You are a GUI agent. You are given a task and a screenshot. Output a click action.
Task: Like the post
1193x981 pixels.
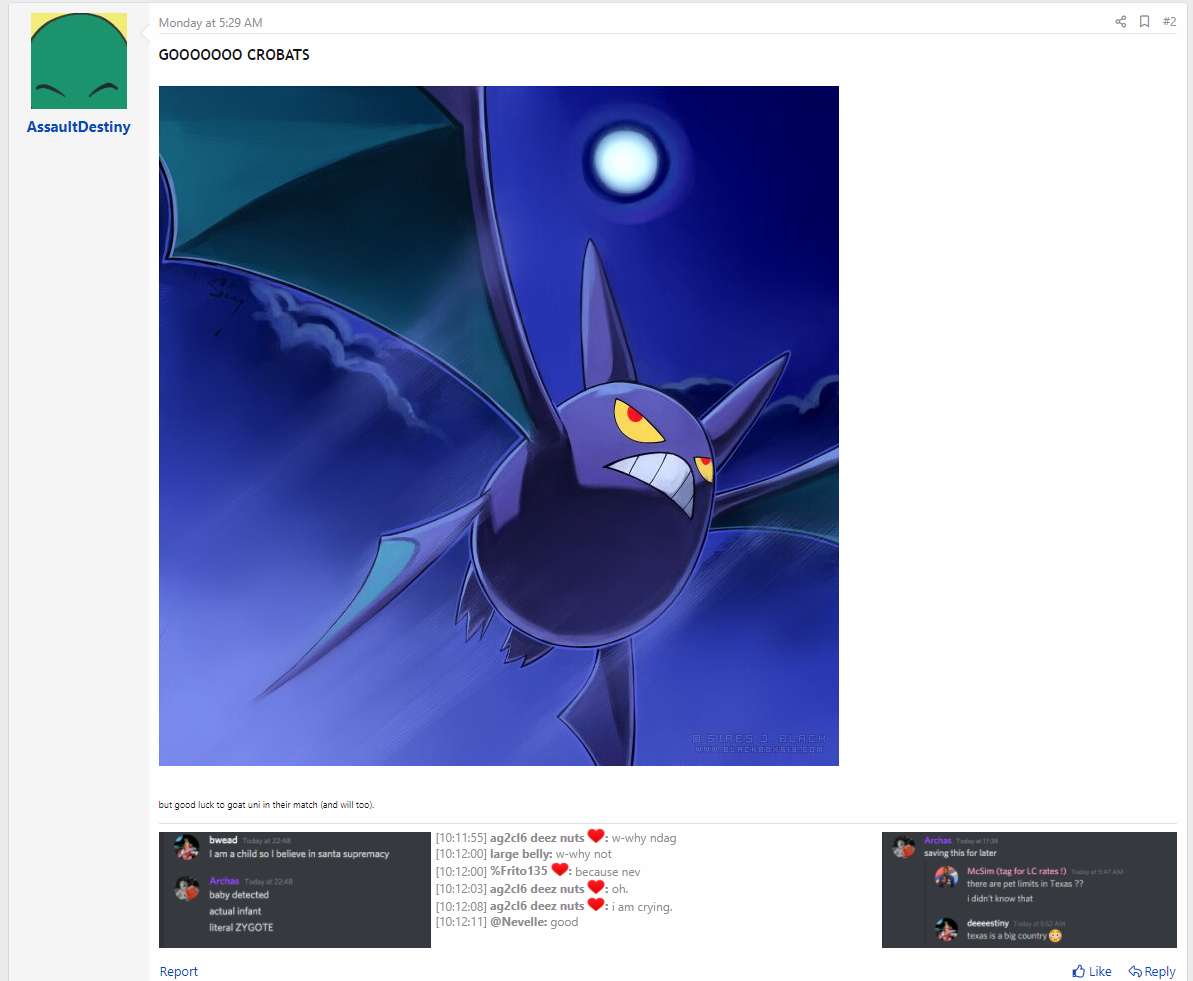click(1091, 971)
